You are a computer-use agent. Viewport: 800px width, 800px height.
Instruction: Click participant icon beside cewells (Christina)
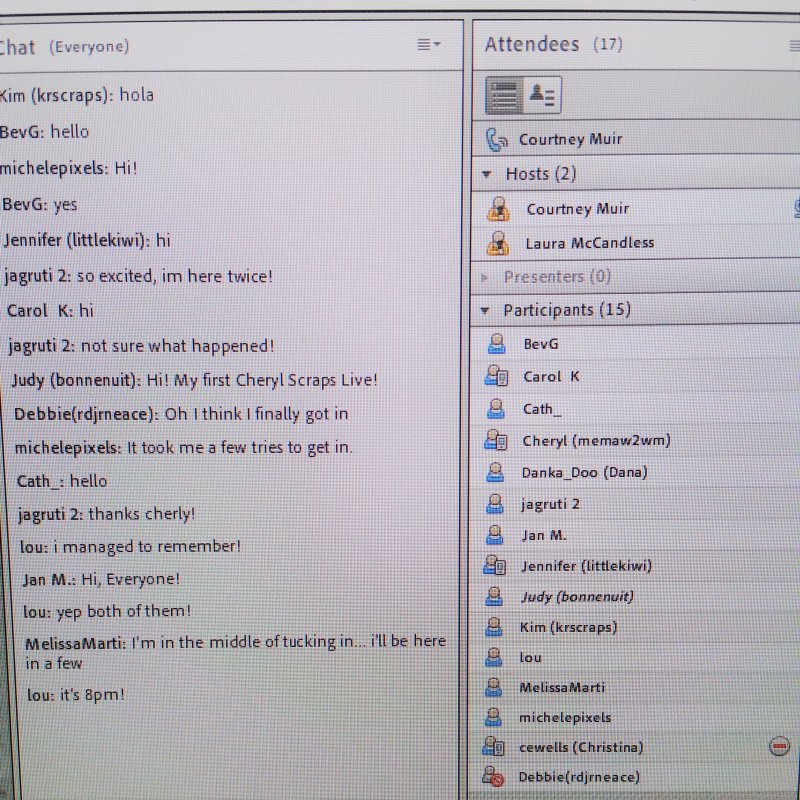pyautogui.click(x=493, y=747)
